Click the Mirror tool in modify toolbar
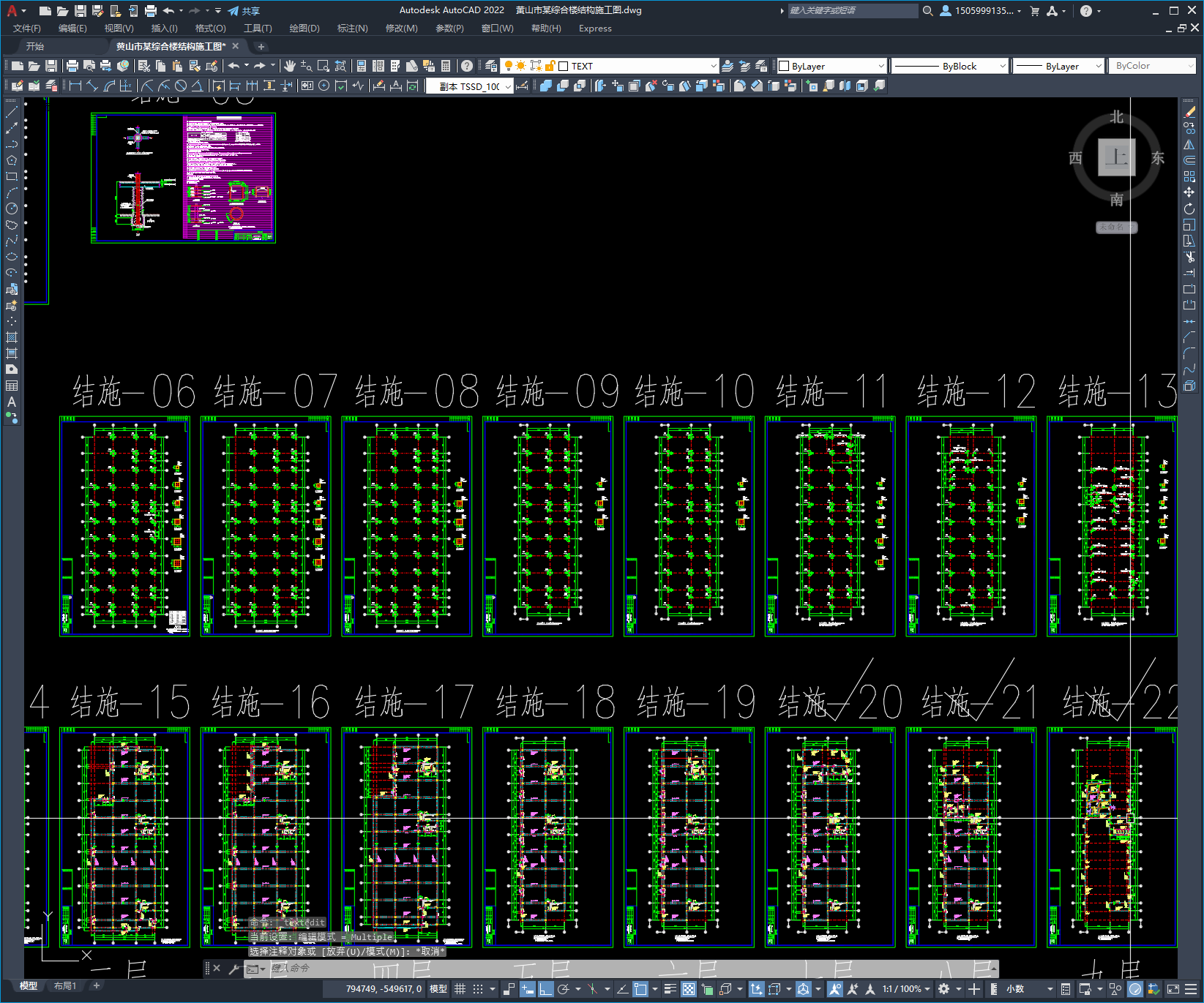The width and height of the screenshot is (1204, 1003). click(1189, 144)
